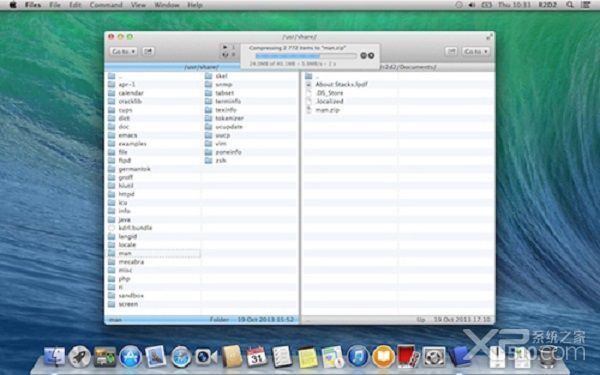Click the left pane toolbar icon button
The width and height of the screenshot is (600, 375).
[x=148, y=51]
